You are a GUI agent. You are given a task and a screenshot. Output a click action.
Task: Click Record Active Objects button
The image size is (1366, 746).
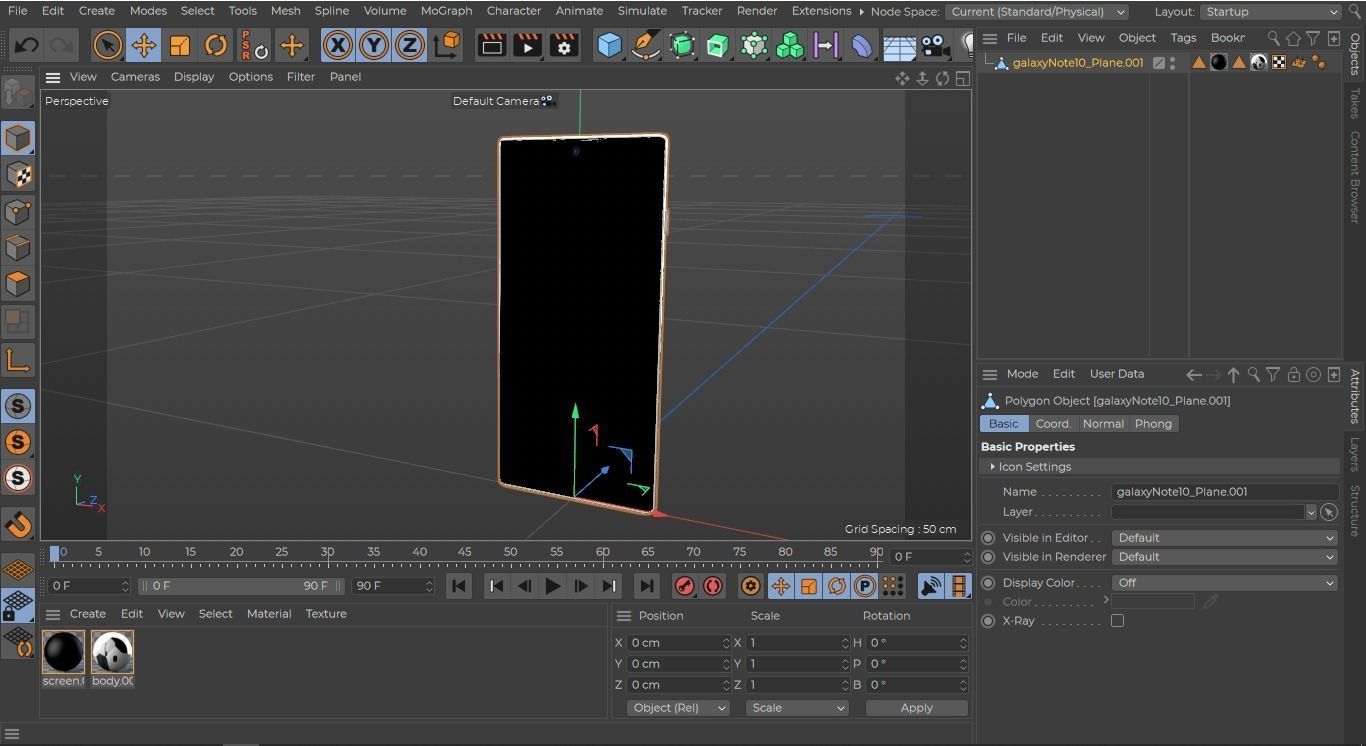685,586
